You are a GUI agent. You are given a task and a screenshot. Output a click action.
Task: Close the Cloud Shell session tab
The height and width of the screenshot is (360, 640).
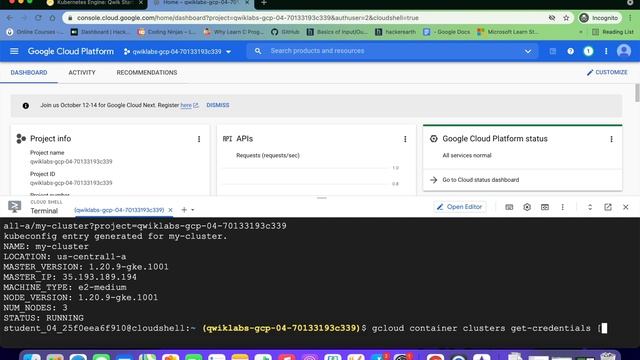tap(170, 210)
